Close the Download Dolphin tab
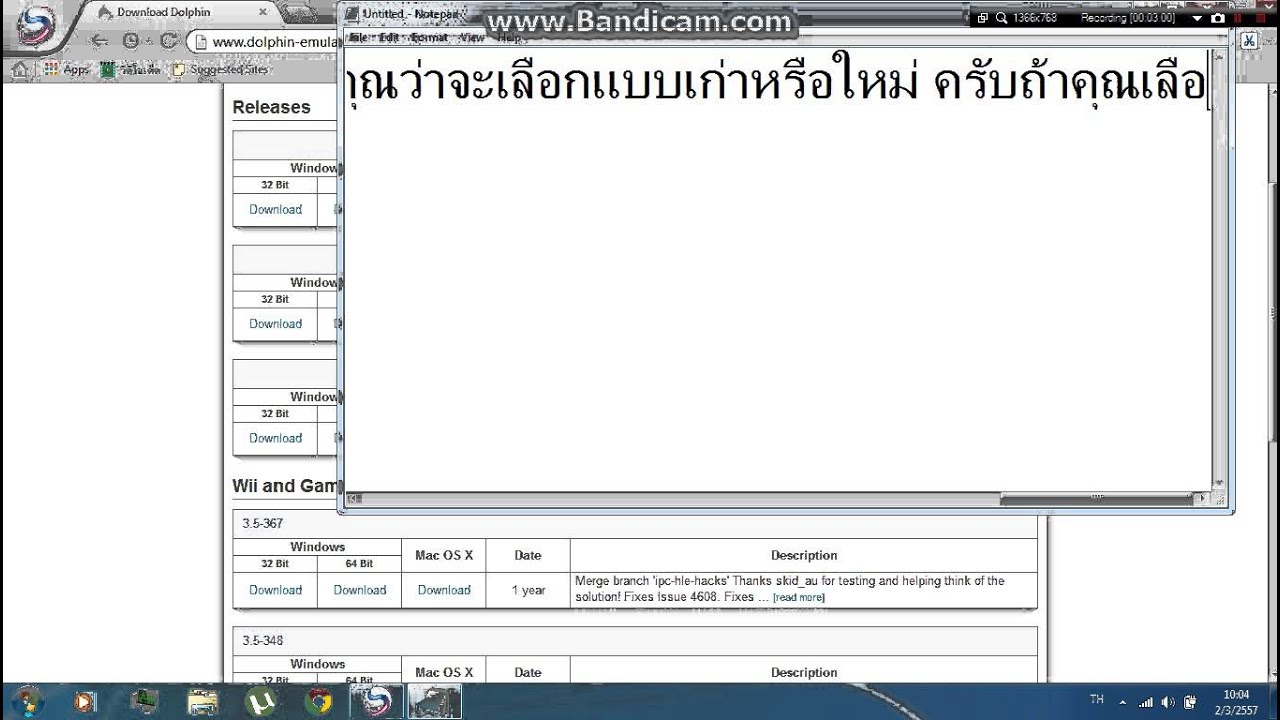Screen dimensions: 1280x720 tap(263, 12)
